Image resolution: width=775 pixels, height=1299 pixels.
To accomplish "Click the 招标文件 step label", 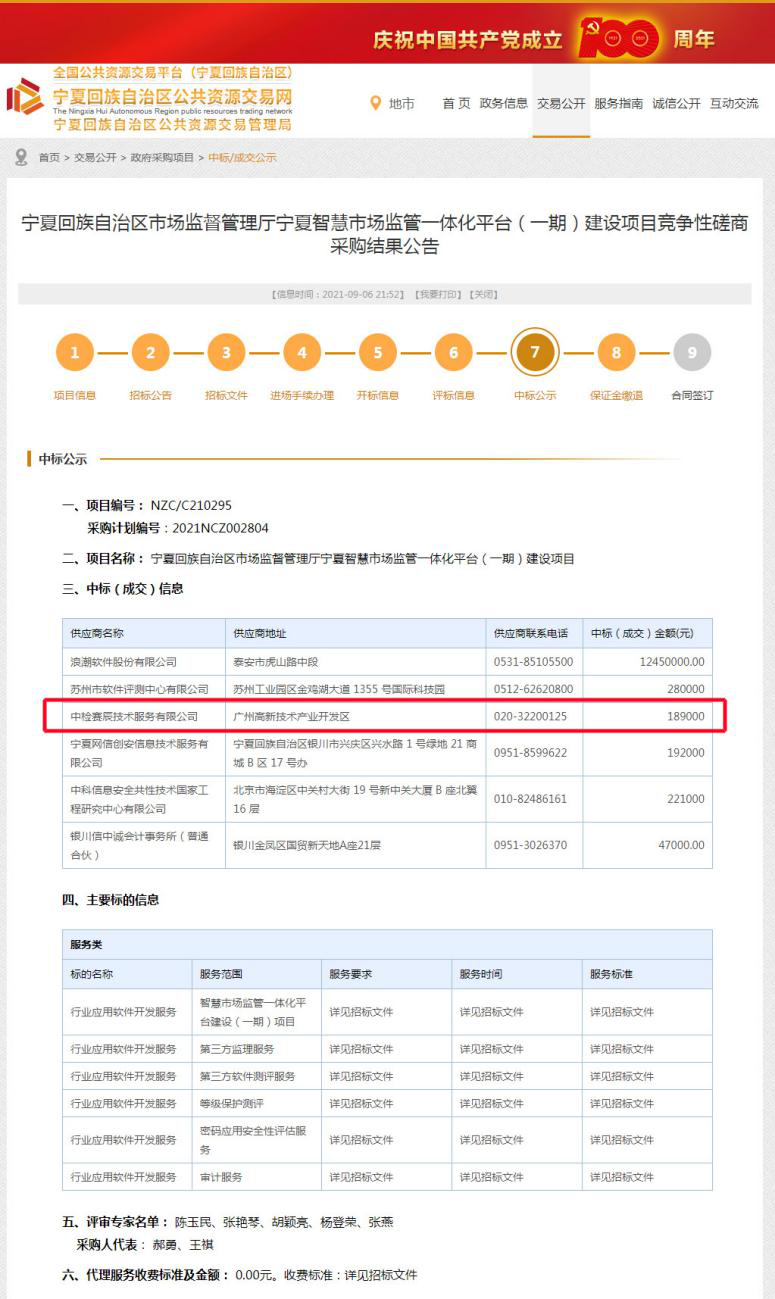I will click(226, 396).
